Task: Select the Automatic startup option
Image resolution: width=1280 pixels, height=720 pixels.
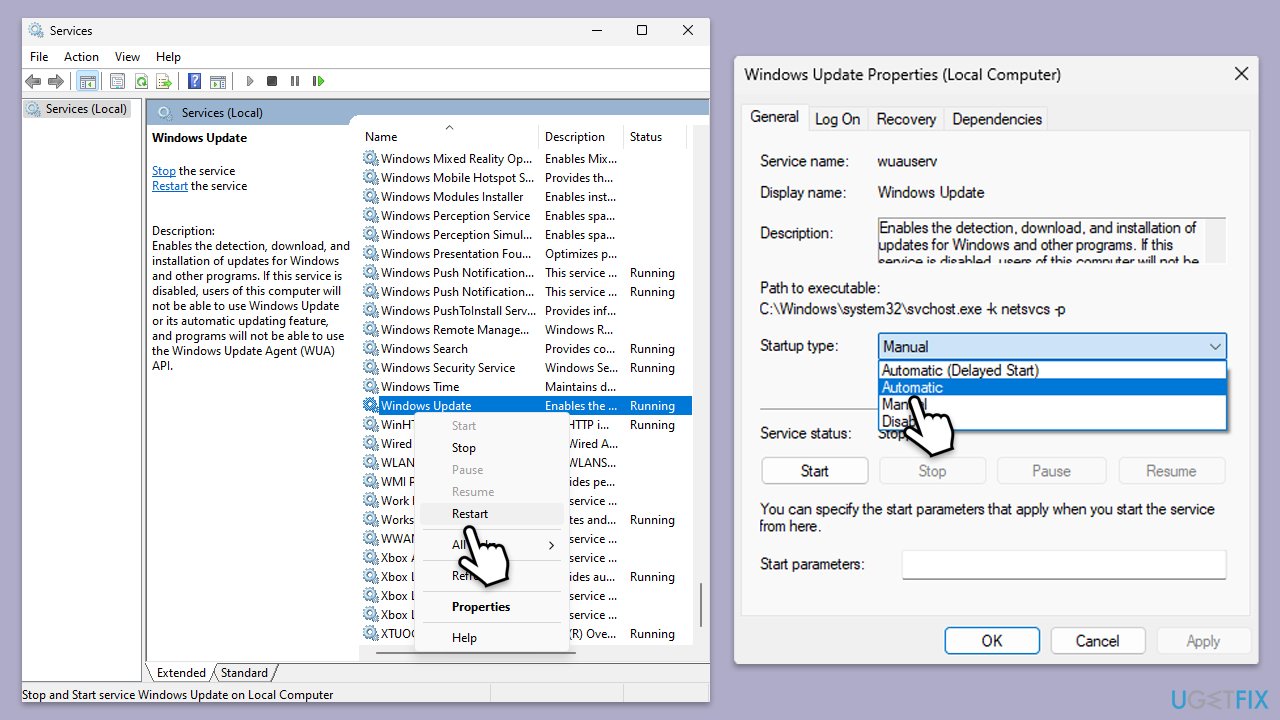Action: (x=1052, y=388)
